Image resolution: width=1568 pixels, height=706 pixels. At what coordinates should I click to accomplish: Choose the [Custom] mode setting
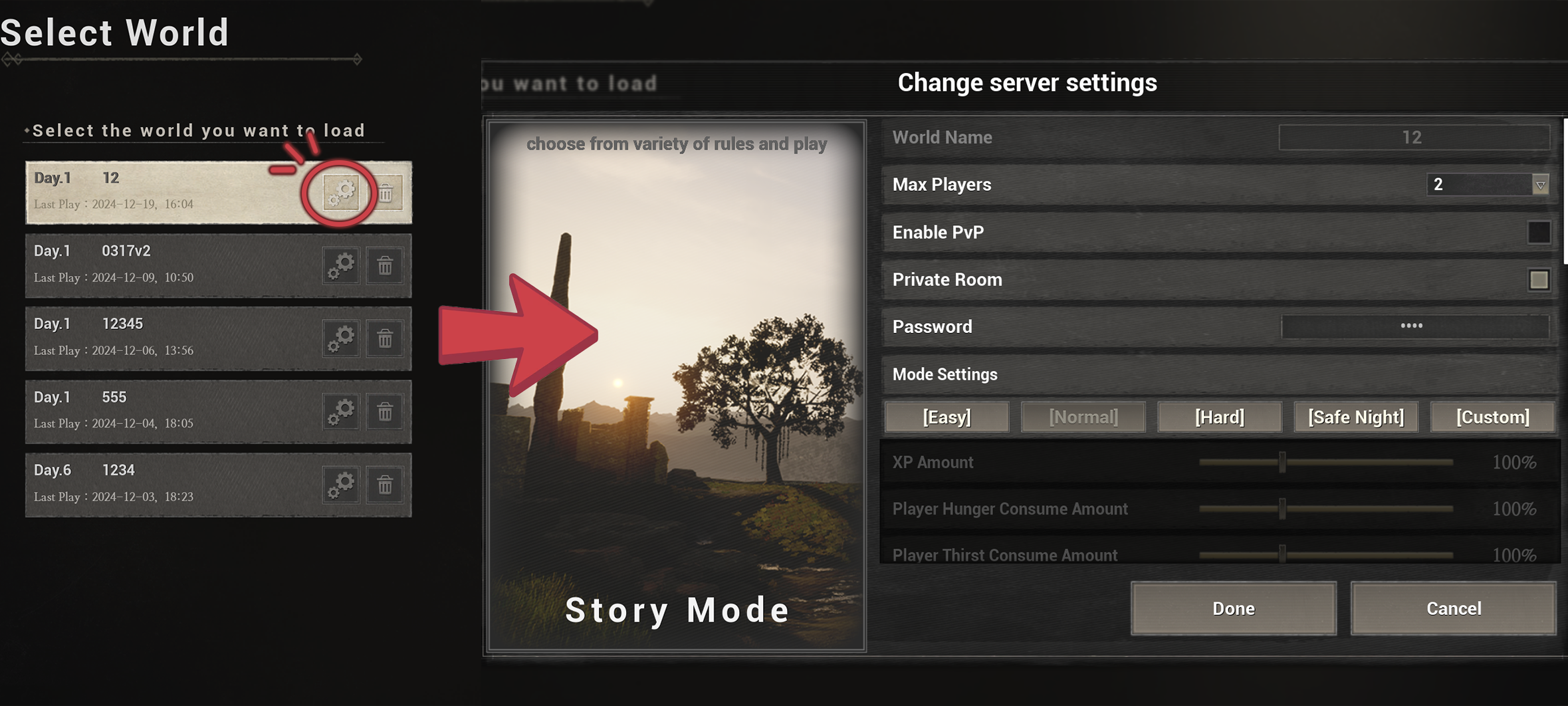click(x=1493, y=417)
